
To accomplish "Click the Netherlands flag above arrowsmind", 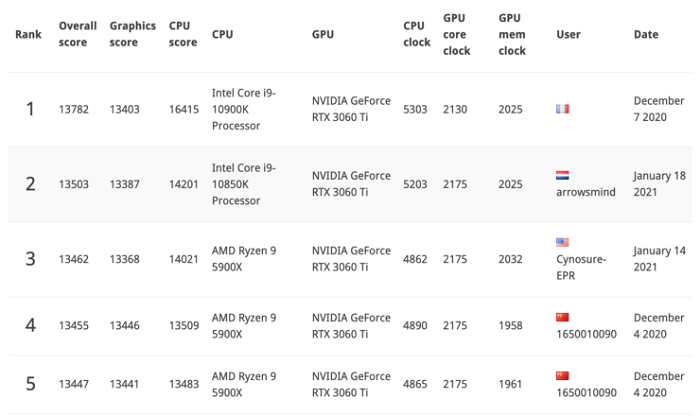I will pyautogui.click(x=562, y=174).
